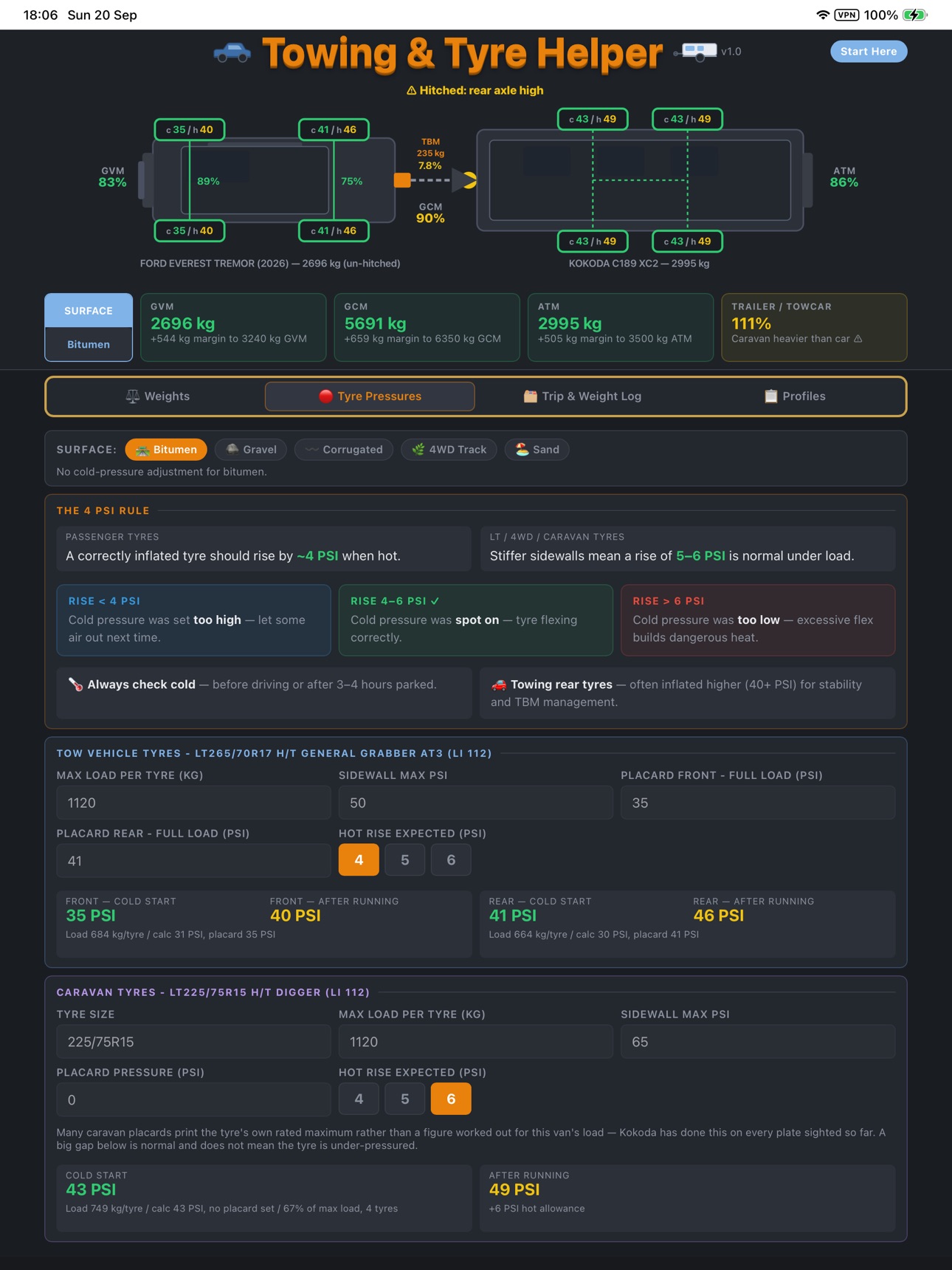Tap the orange tow hitch coupling icon
This screenshot has height=1270, width=952.
tap(402, 180)
